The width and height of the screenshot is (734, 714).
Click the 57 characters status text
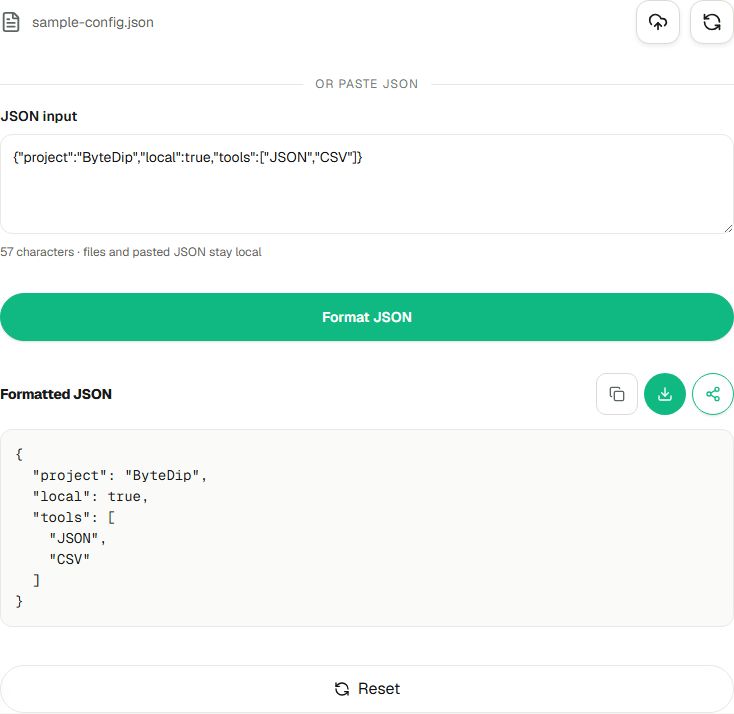point(131,252)
